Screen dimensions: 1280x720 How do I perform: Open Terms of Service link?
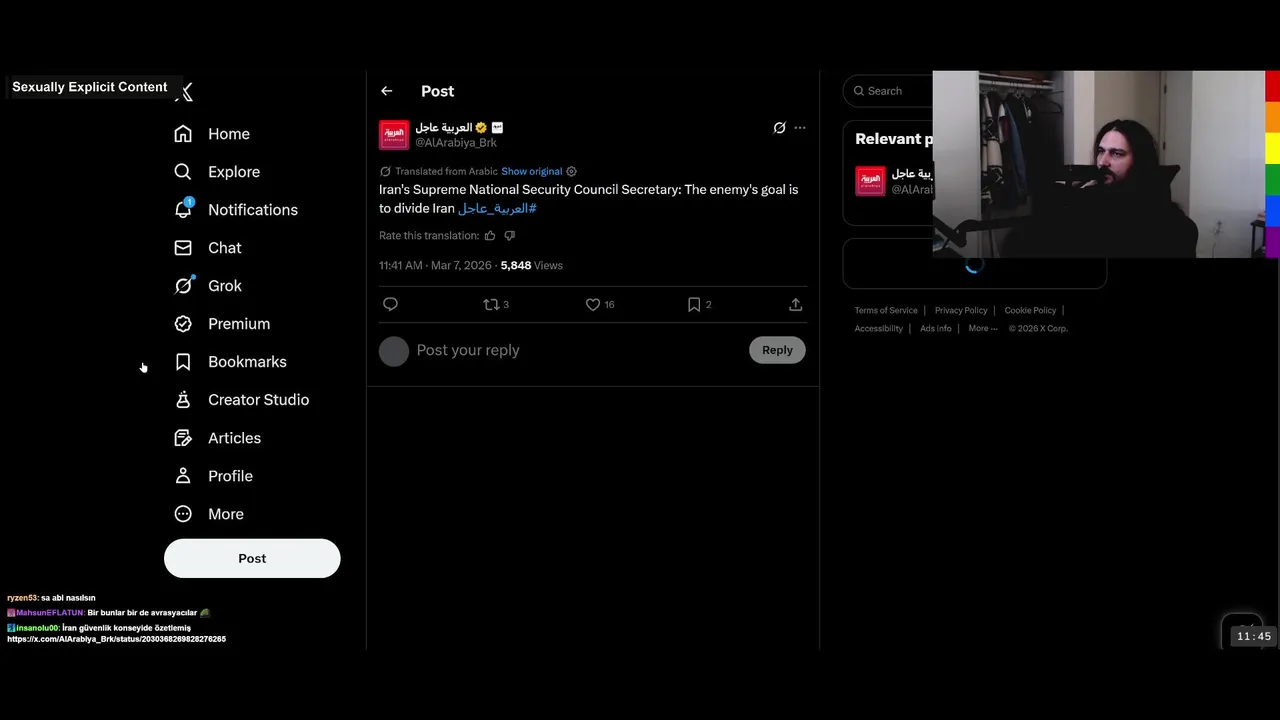[x=886, y=310]
